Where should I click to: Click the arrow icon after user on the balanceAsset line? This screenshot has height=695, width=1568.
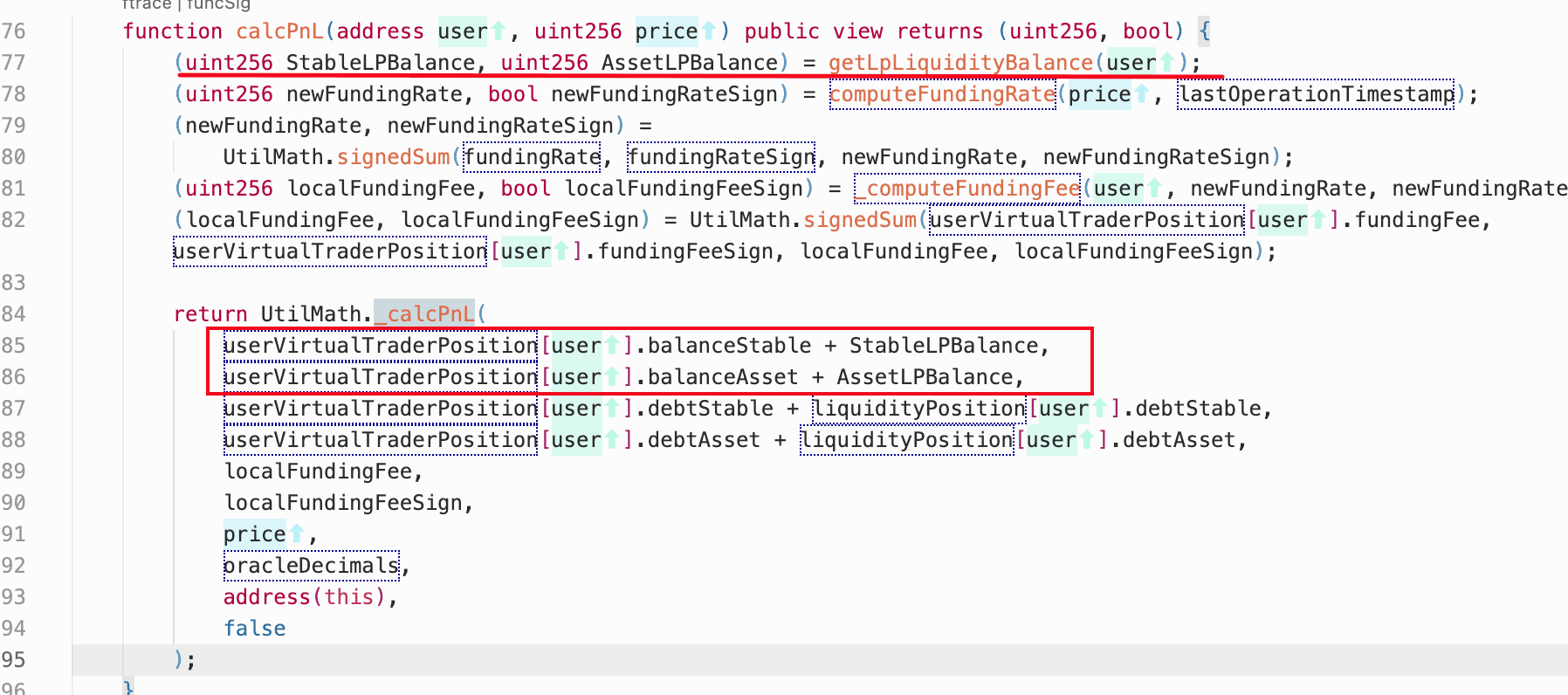tap(612, 377)
